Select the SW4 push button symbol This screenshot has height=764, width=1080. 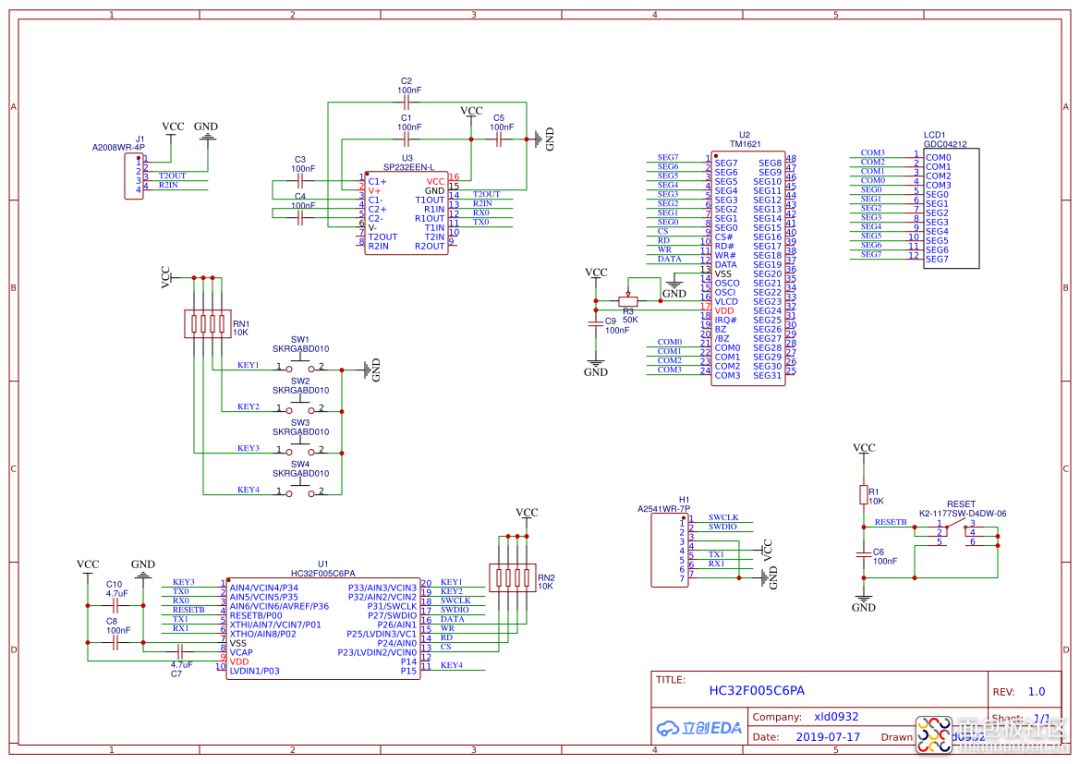pyautogui.click(x=300, y=493)
